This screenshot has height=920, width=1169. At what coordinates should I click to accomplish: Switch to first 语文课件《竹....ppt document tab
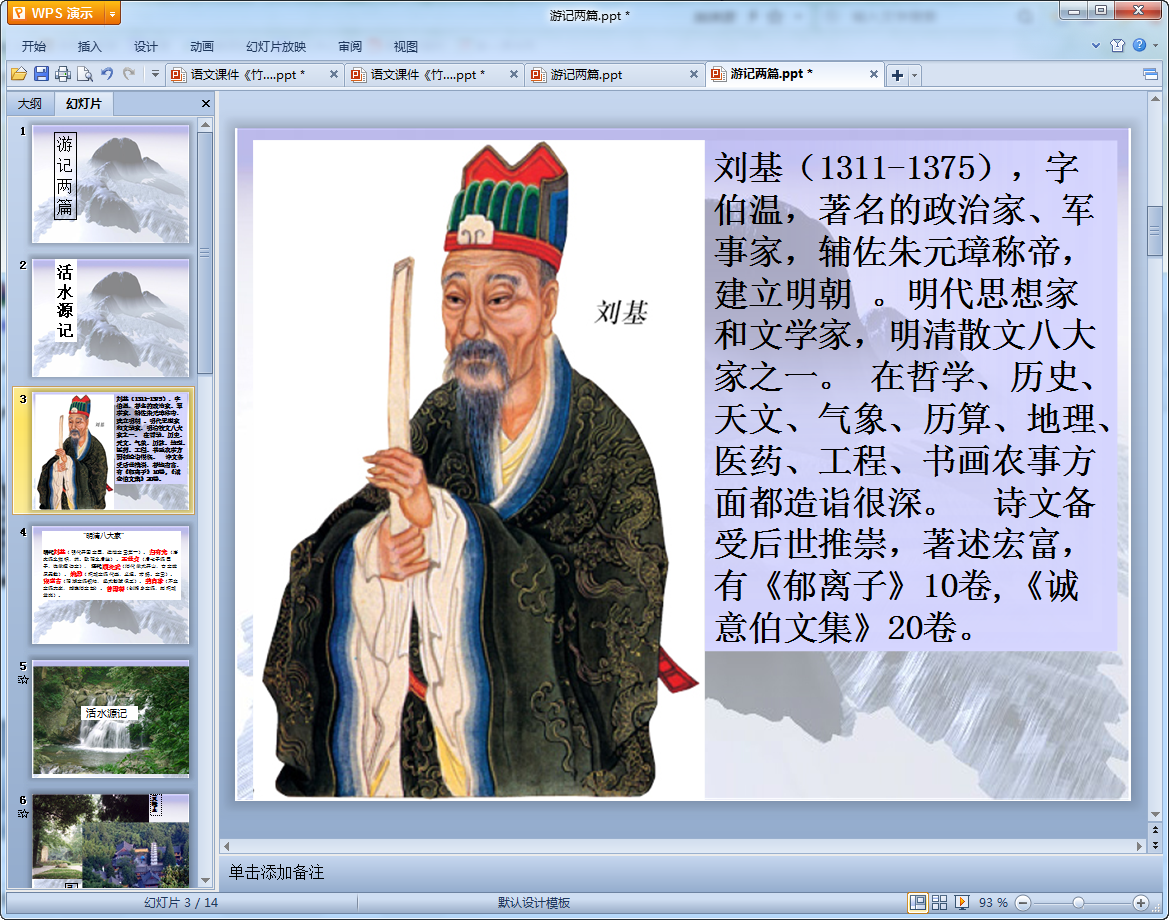246,75
